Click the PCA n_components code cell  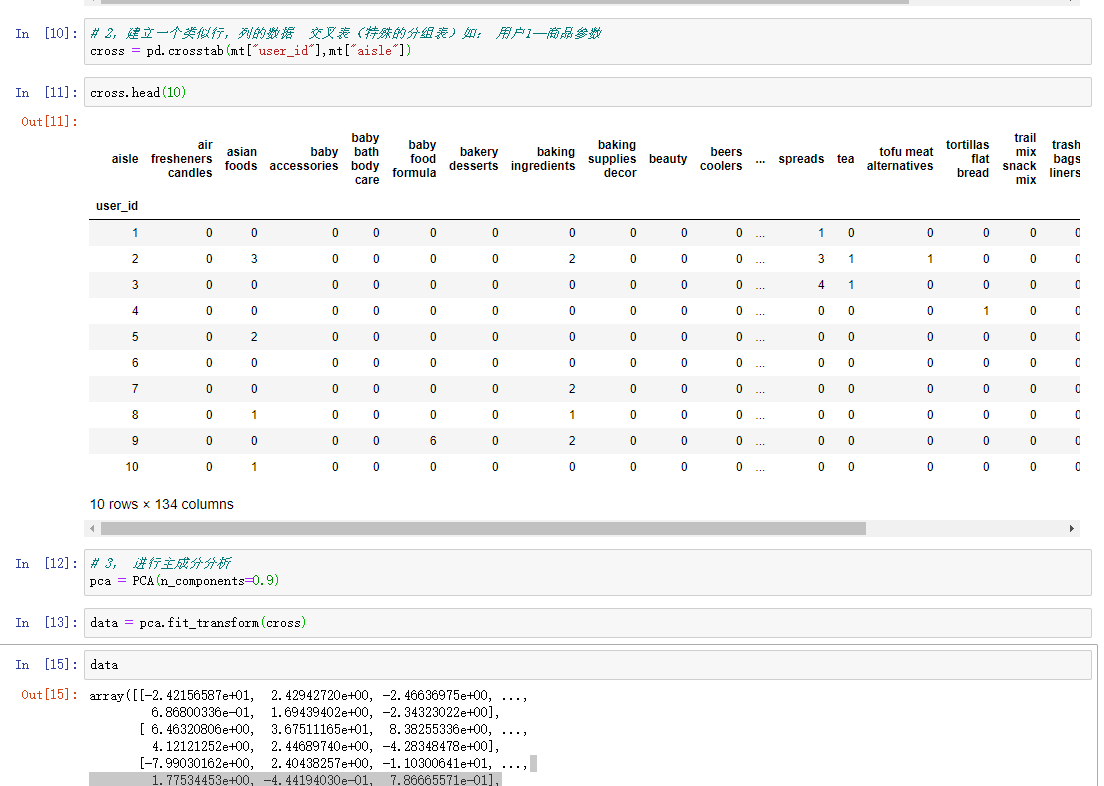(x=587, y=572)
